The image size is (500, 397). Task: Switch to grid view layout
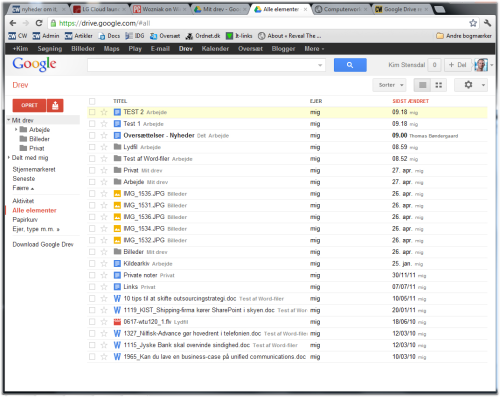click(x=439, y=85)
